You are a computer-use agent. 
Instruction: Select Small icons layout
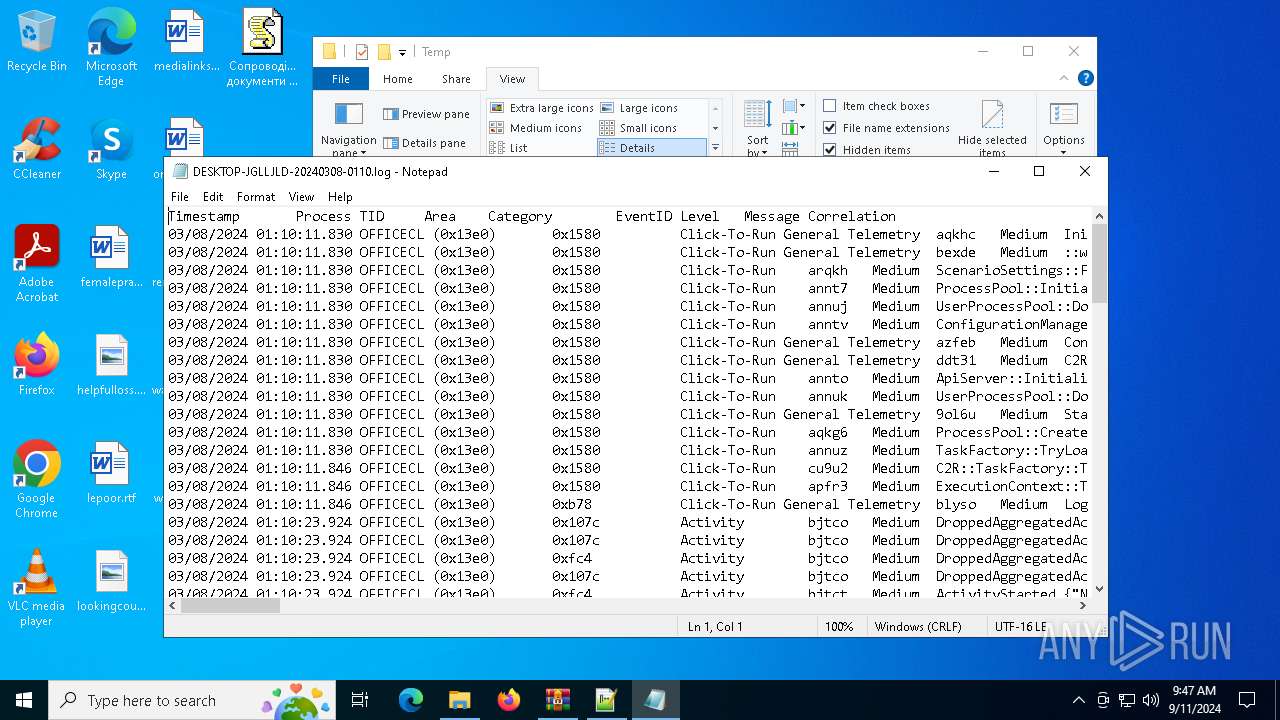click(638, 128)
